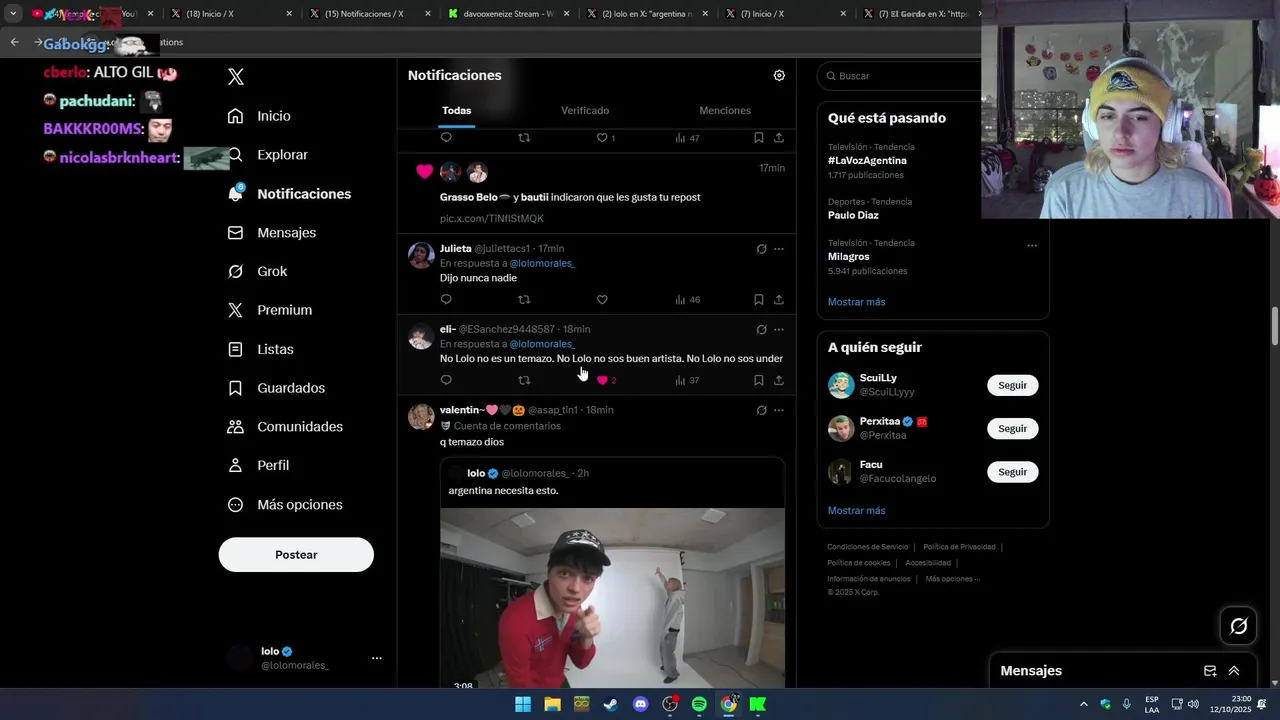
Task: Open Discord from the taskbar
Action: tap(641, 705)
